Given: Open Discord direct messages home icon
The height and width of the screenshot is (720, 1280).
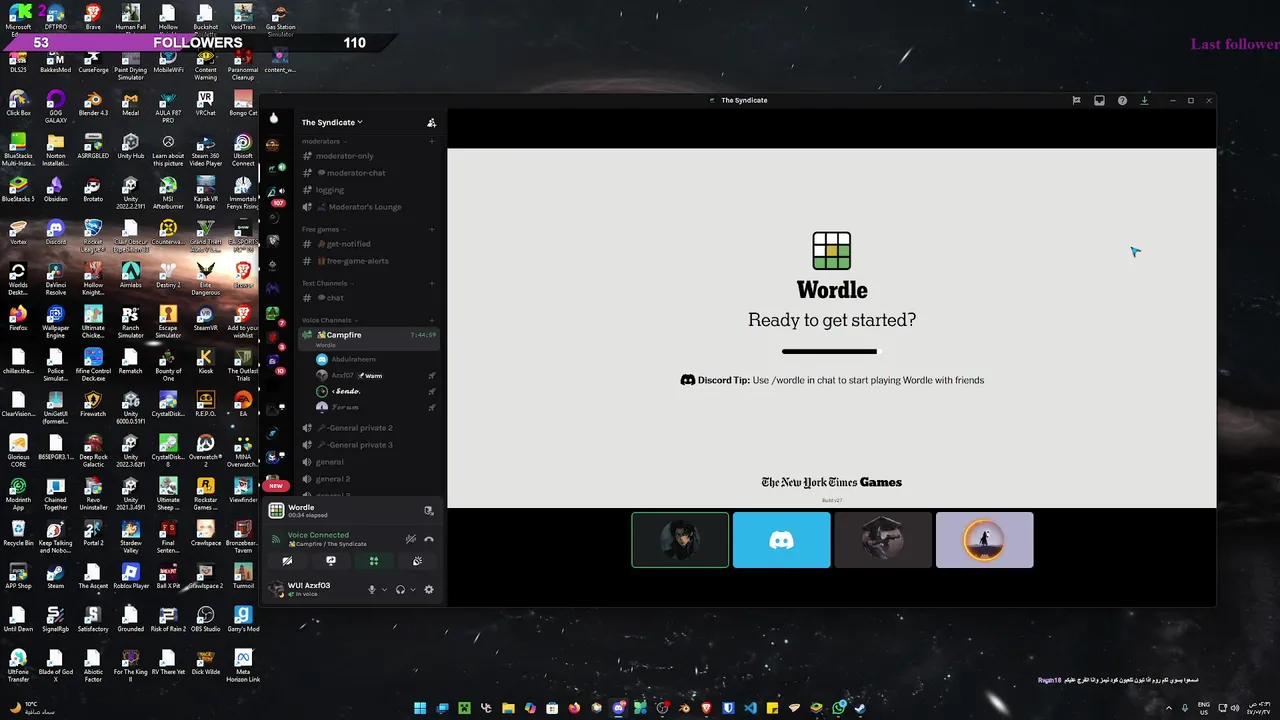Looking at the screenshot, I should (274, 118).
